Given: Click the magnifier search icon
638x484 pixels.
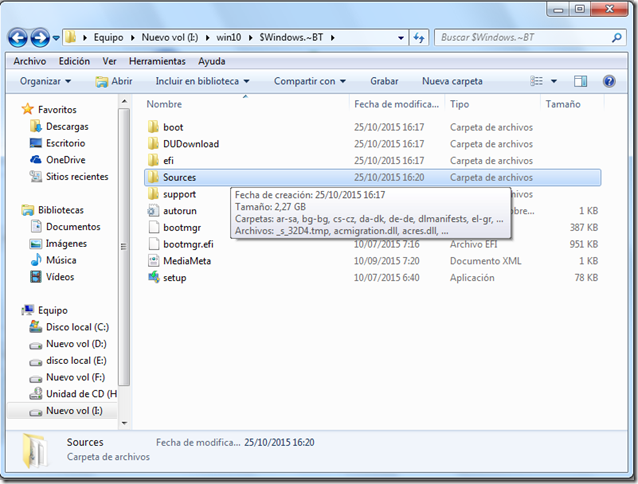Looking at the screenshot, I should (616, 38).
